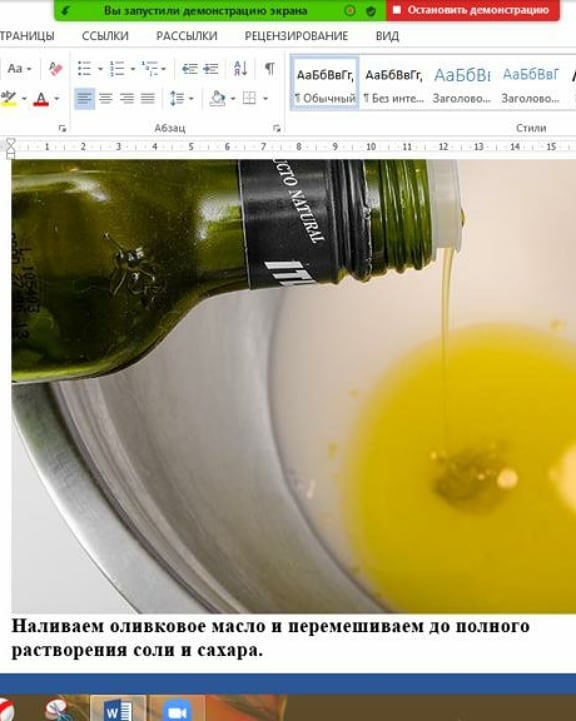
Task: Open Yandex browser from the taskbar
Action: click(x=6, y=709)
